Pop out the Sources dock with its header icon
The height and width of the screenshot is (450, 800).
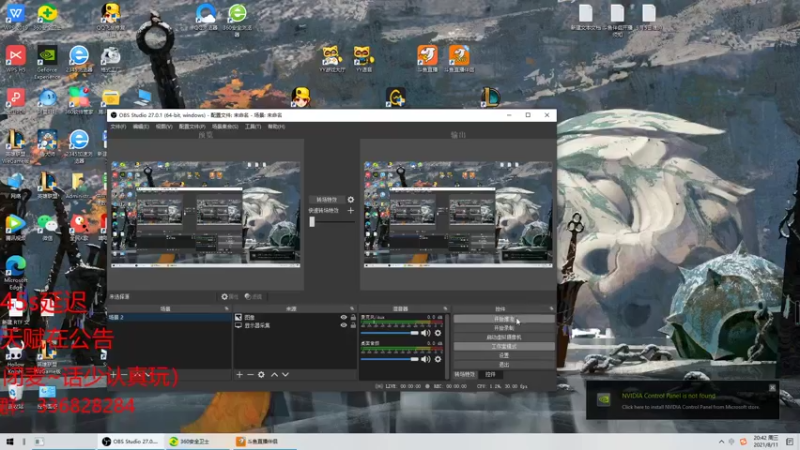click(x=352, y=309)
